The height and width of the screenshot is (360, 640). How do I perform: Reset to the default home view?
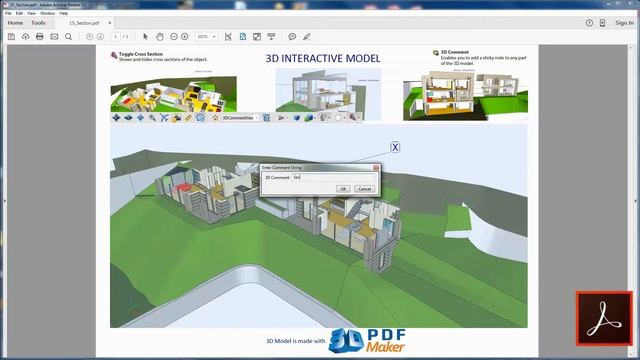215,118
